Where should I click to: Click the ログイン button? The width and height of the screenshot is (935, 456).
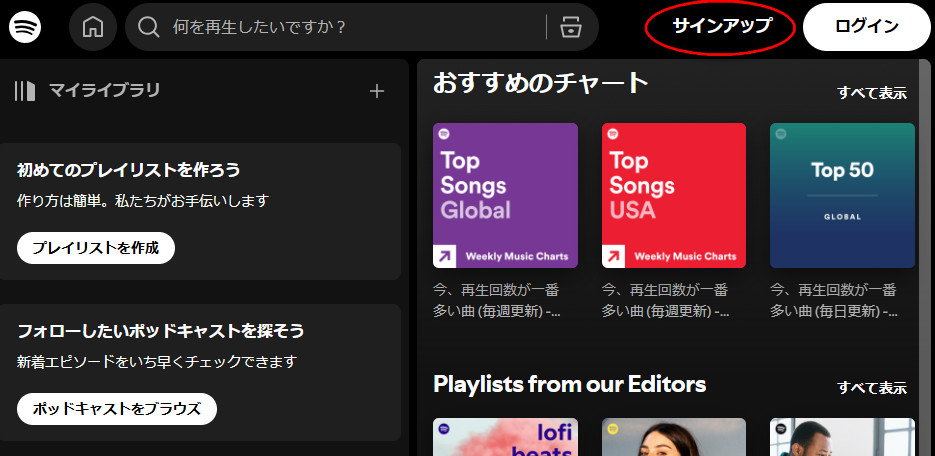[866, 27]
